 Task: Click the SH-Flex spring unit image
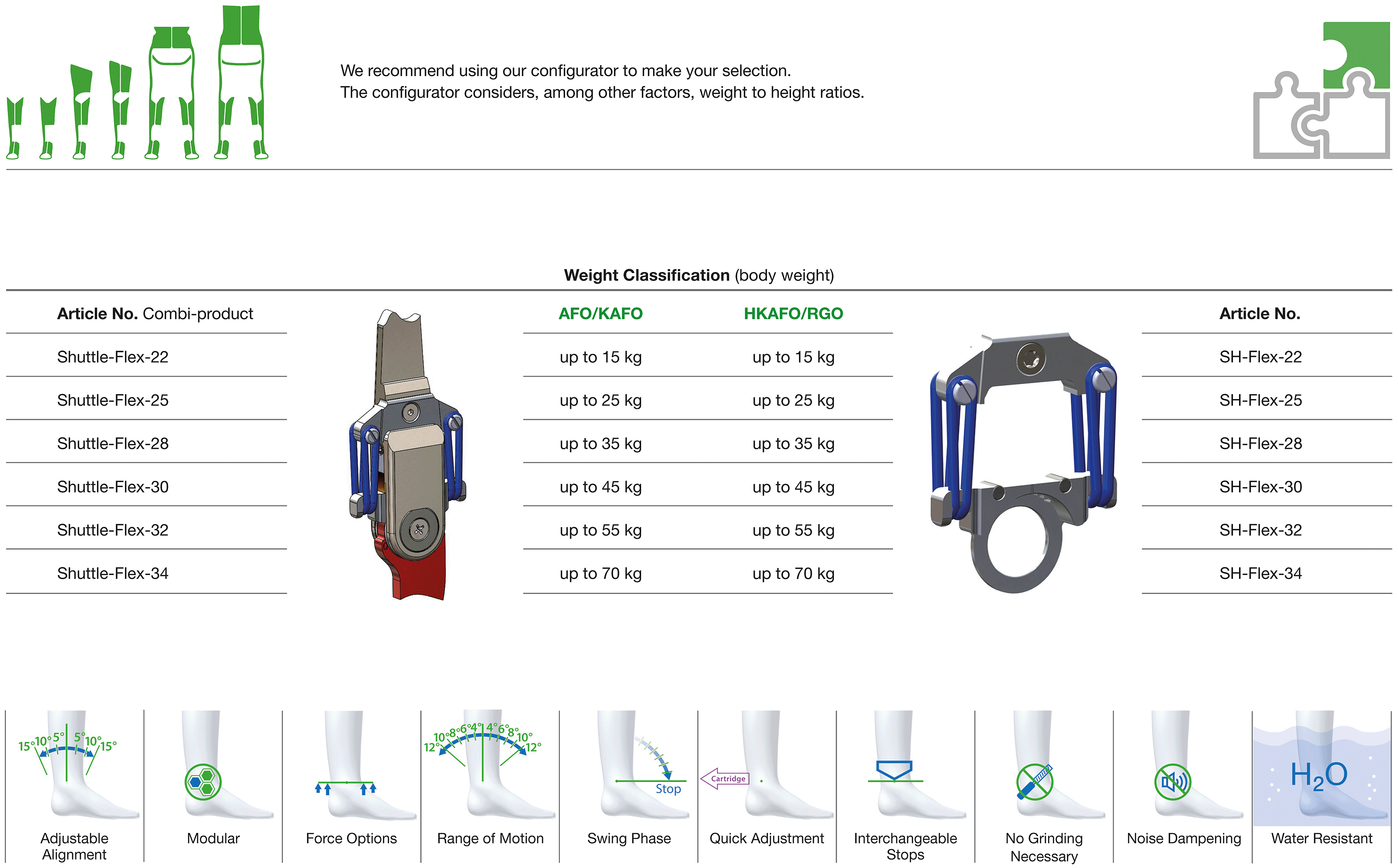pyautogui.click(x=1023, y=462)
